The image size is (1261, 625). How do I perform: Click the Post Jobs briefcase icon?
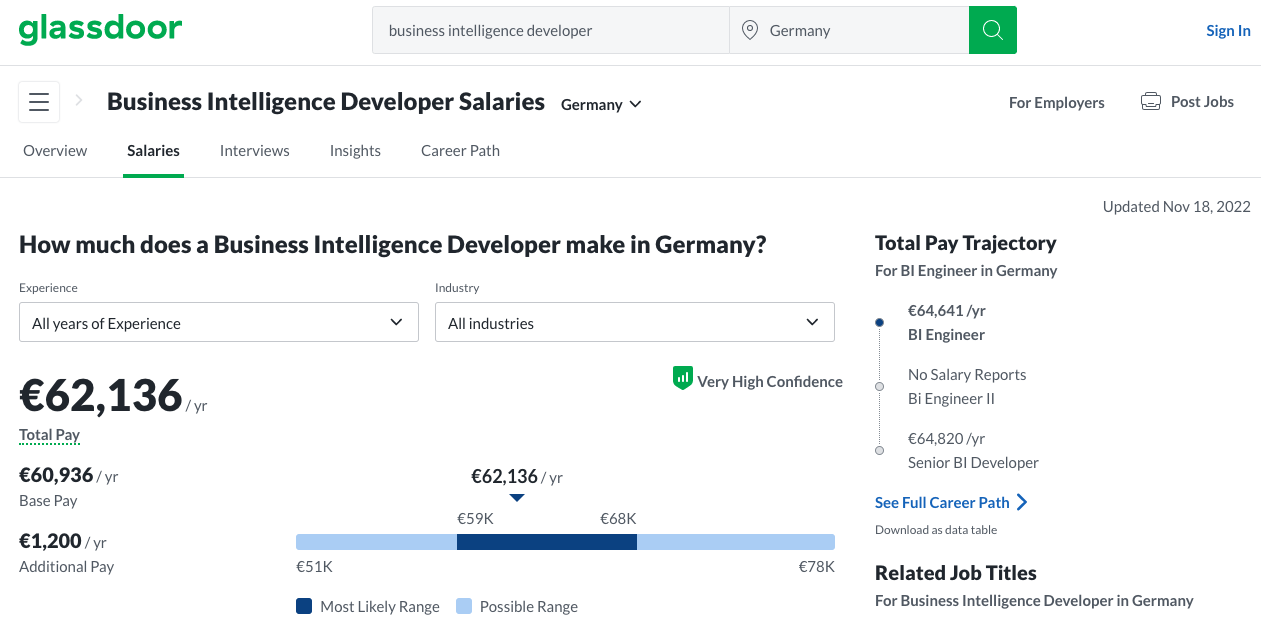(x=1151, y=102)
